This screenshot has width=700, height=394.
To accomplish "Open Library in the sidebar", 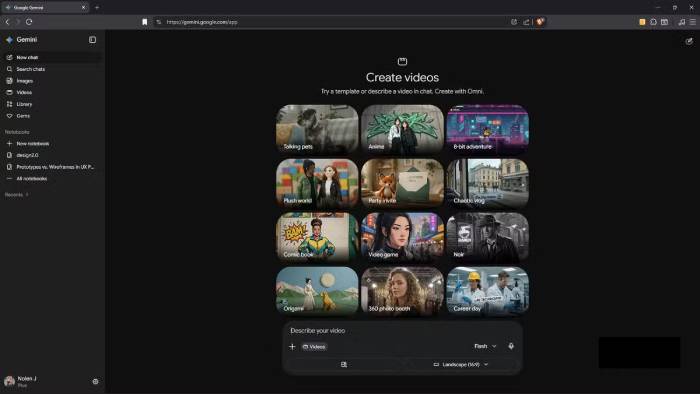I will pyautogui.click(x=52, y=104).
